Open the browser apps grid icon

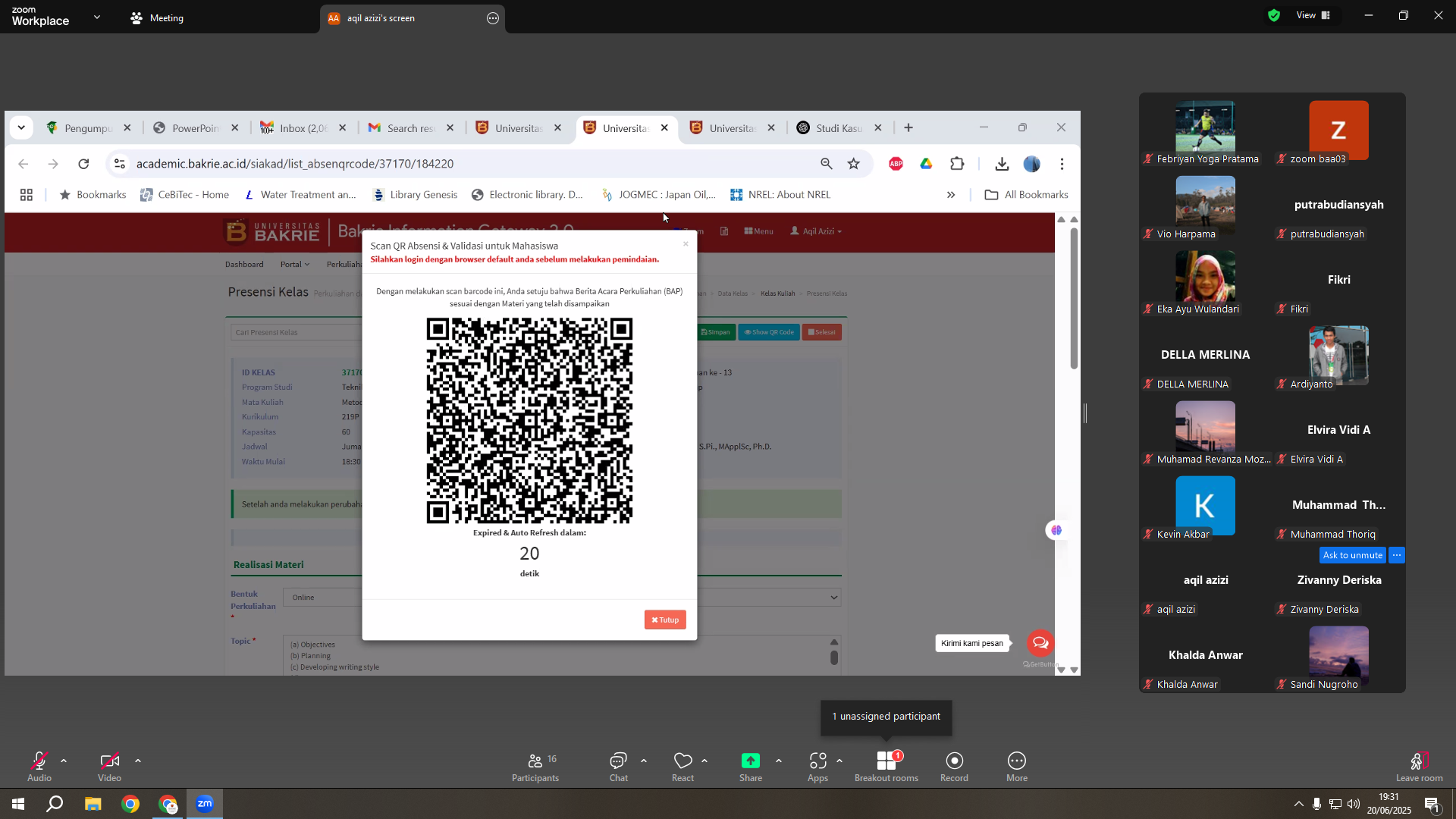[27, 195]
